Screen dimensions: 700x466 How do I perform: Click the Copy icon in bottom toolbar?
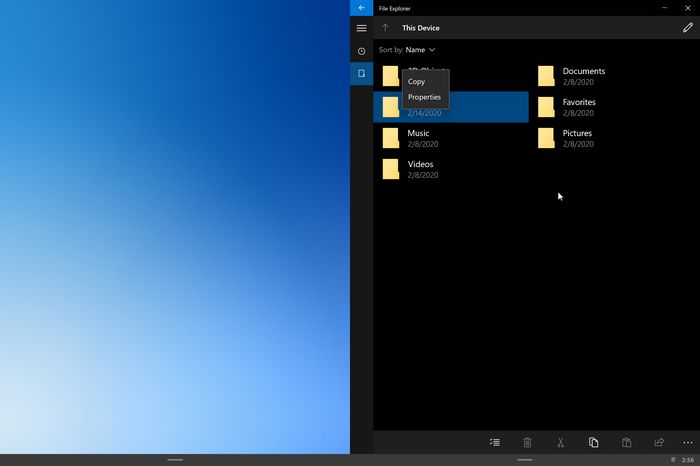(593, 442)
